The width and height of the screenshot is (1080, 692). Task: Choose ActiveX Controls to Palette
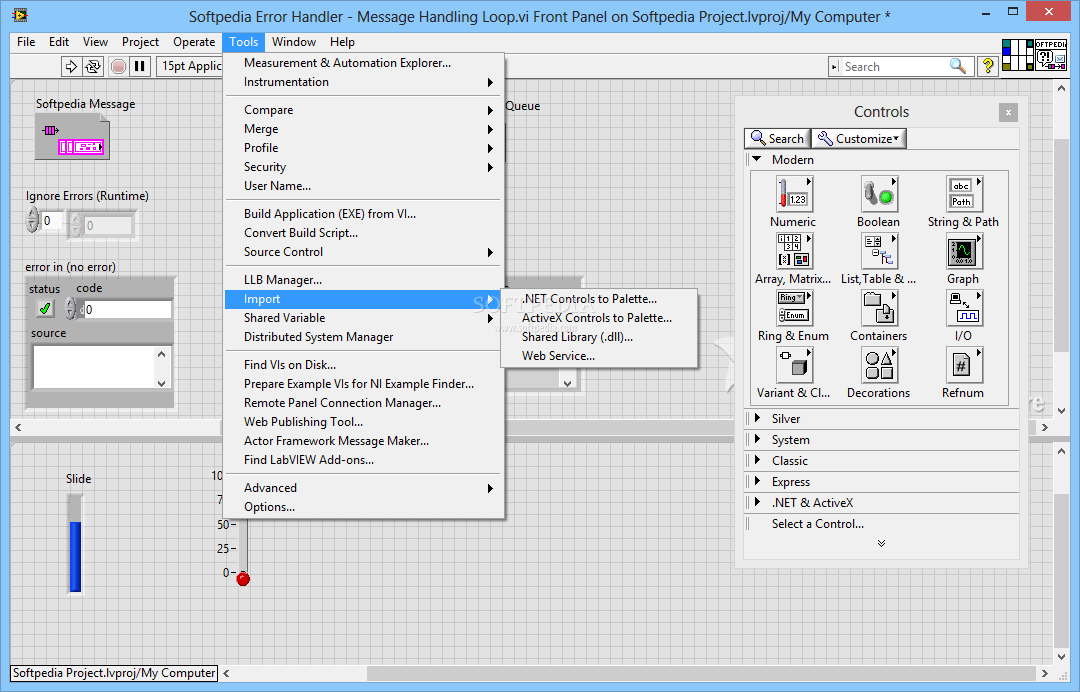point(599,318)
